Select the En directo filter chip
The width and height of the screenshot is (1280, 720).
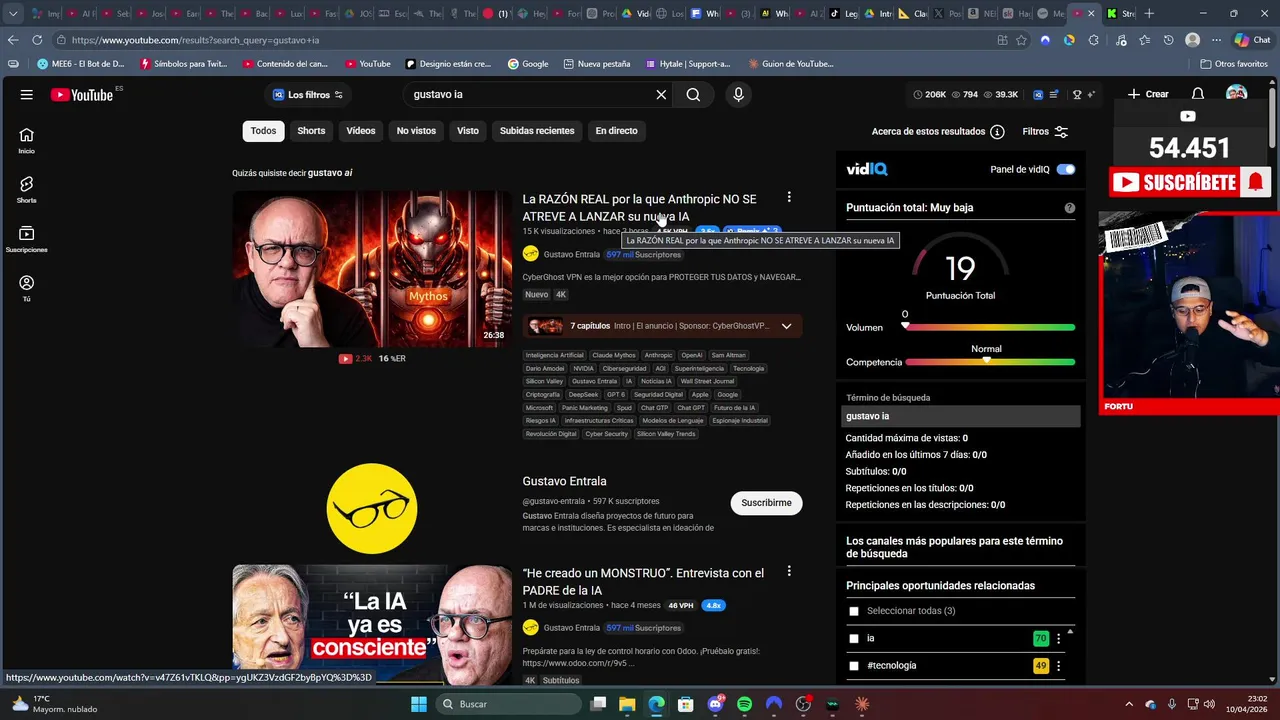click(x=616, y=131)
